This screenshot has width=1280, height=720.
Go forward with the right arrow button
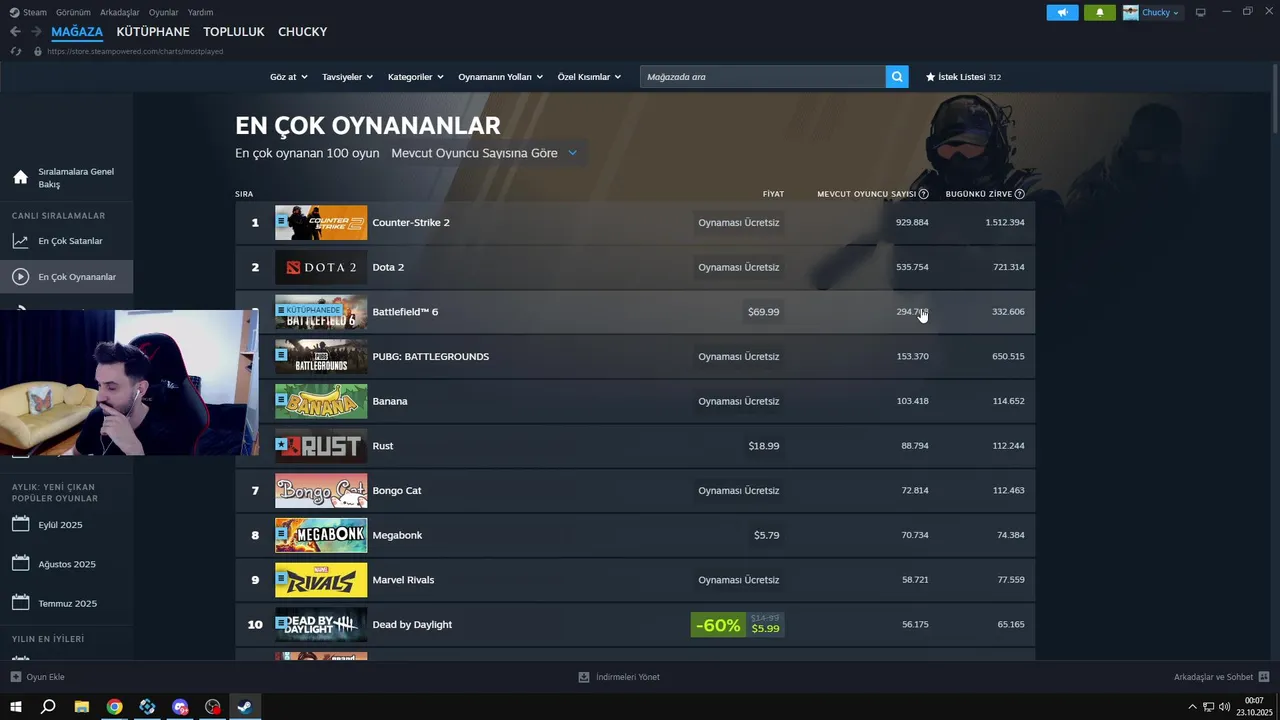pos(36,32)
